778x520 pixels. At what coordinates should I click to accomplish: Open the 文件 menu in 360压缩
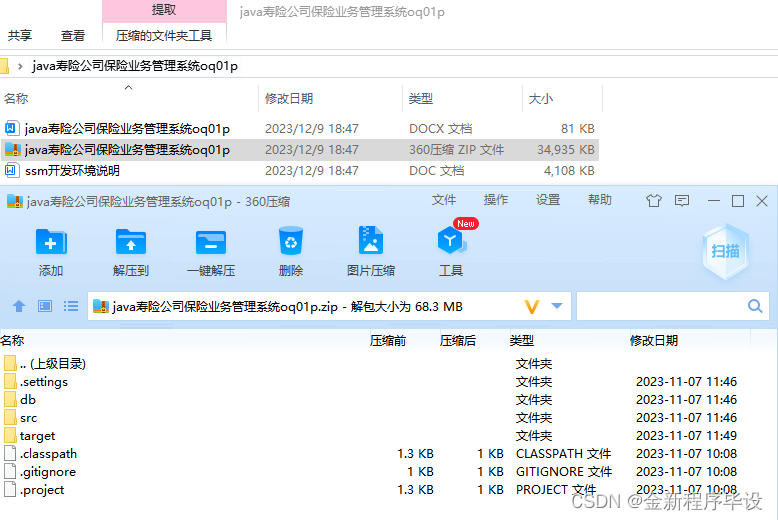coord(444,200)
